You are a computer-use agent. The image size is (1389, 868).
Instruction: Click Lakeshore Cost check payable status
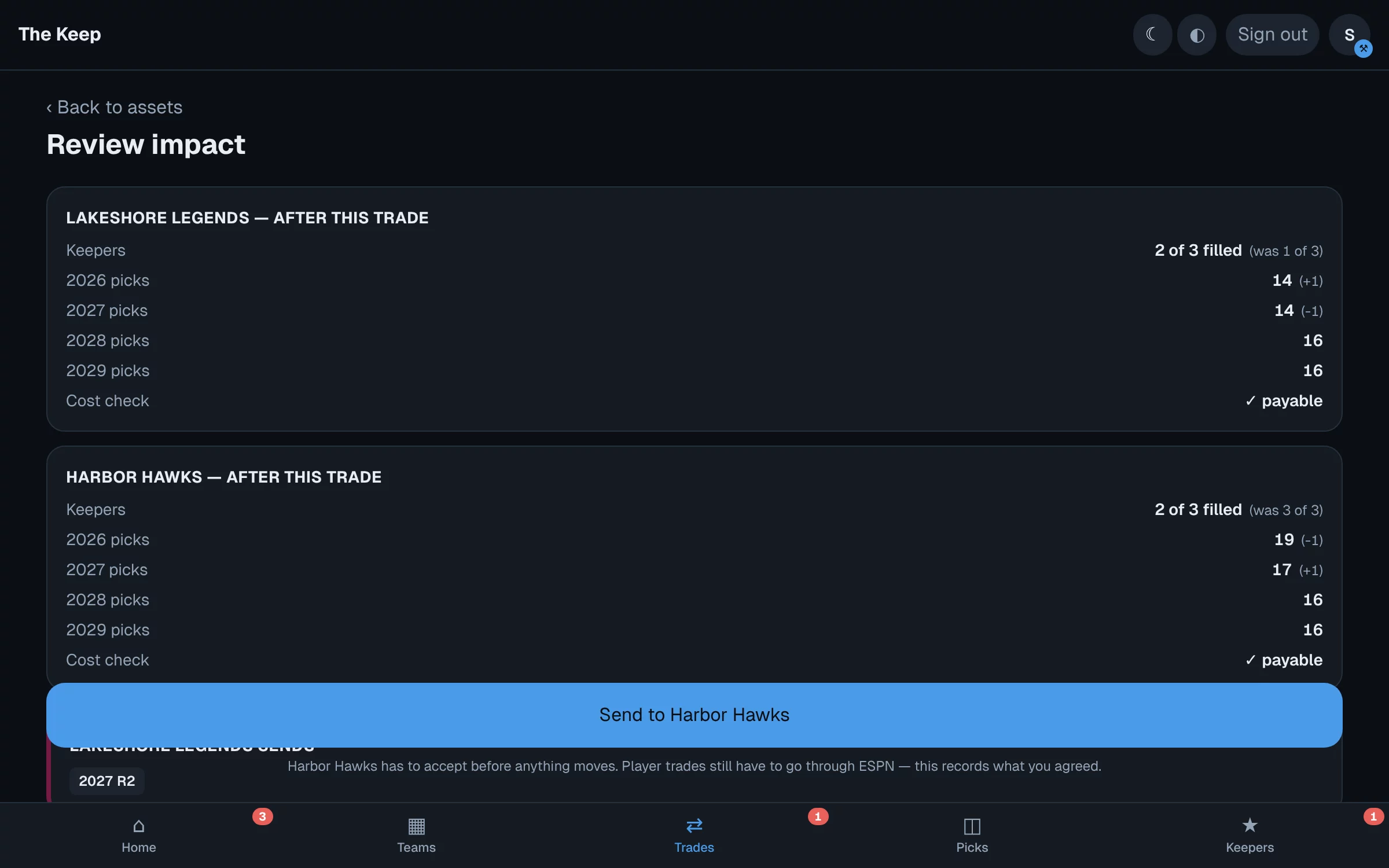(1284, 401)
